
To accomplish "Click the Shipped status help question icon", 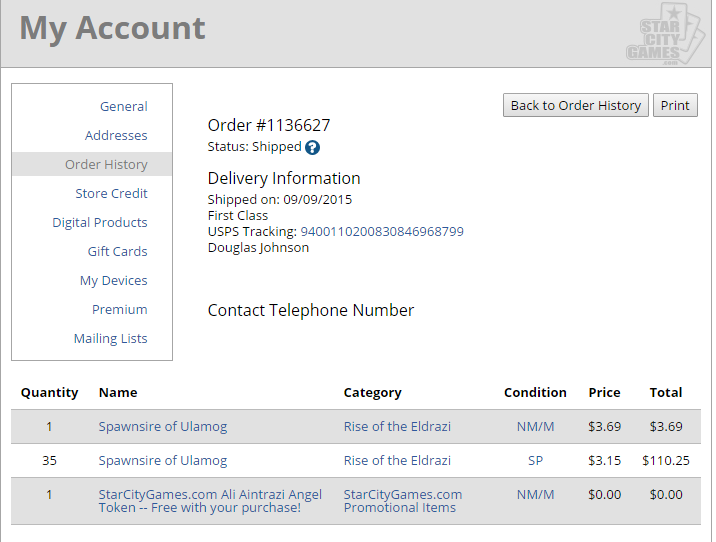I will tap(312, 147).
